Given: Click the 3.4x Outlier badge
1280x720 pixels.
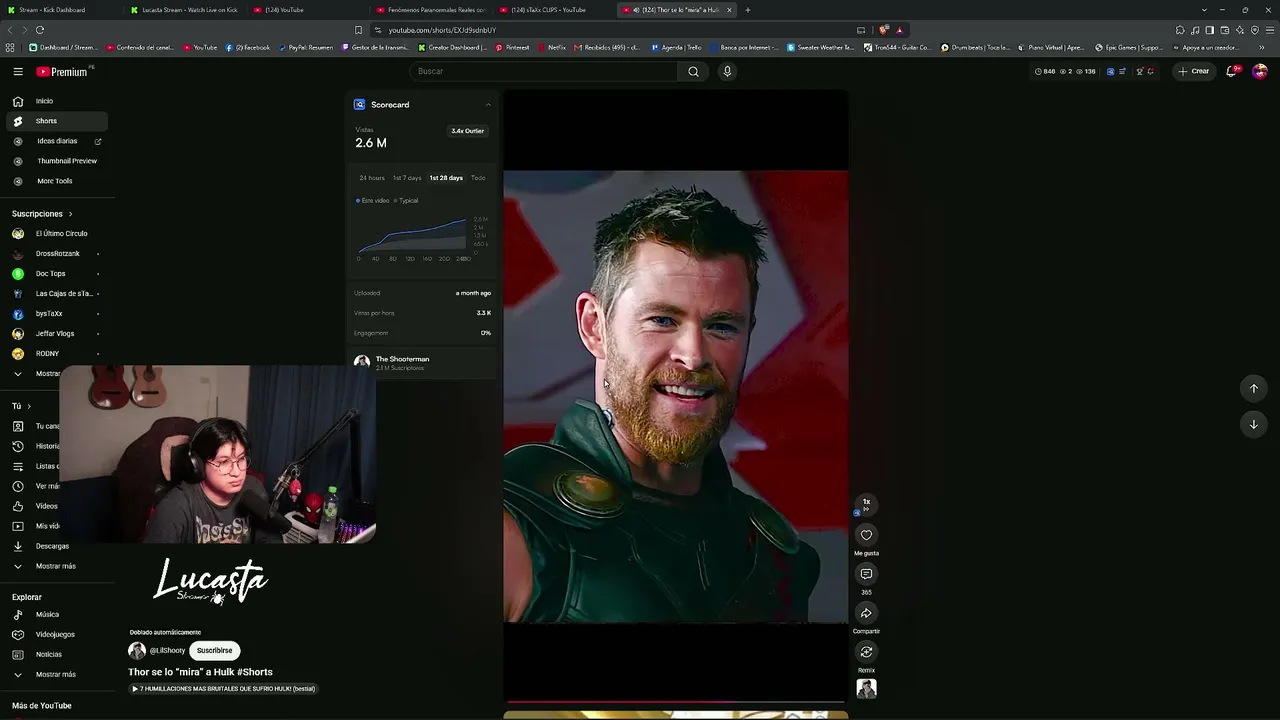Looking at the screenshot, I should 467,131.
